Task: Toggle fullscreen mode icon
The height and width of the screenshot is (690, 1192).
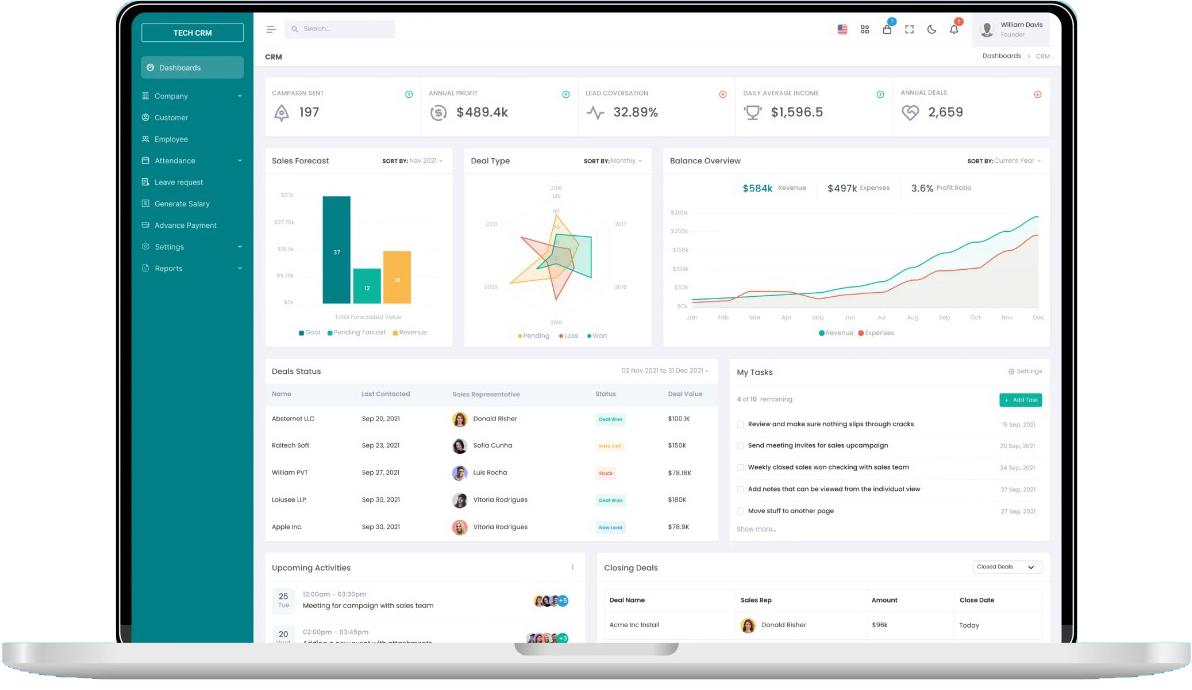Action: [909, 29]
